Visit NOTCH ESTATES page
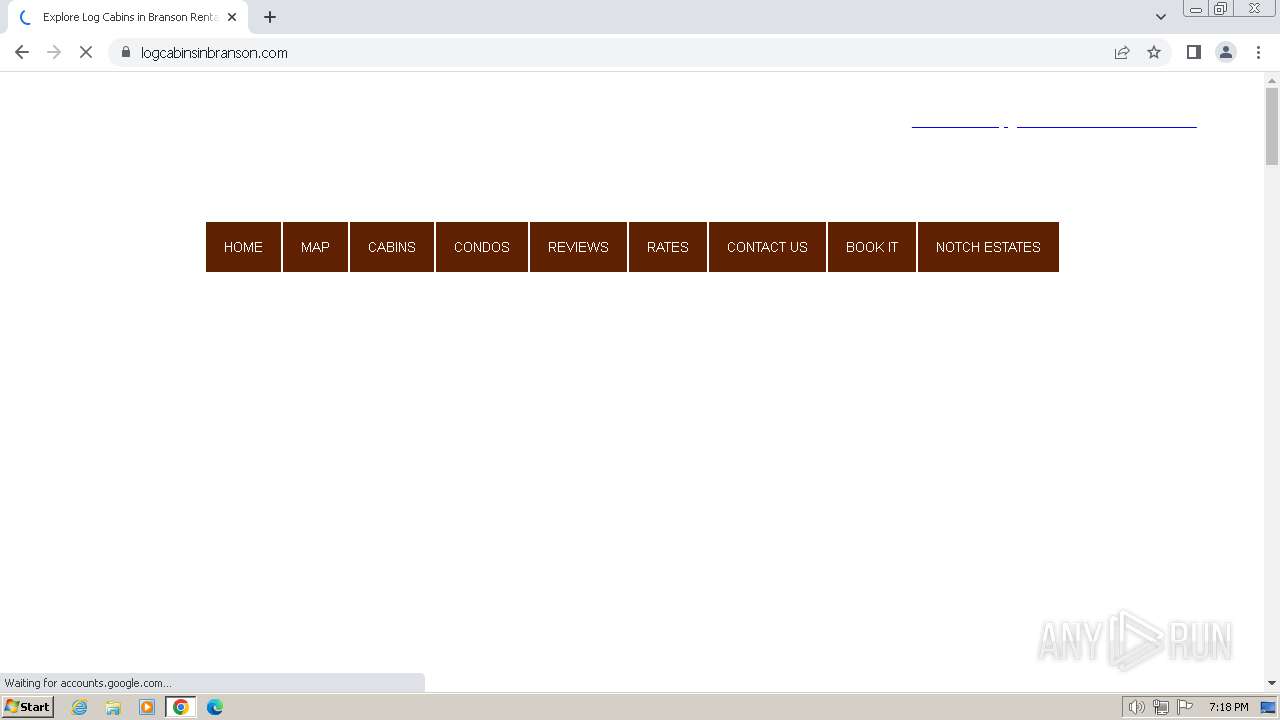Screen dimensions: 1280x720 988,247
